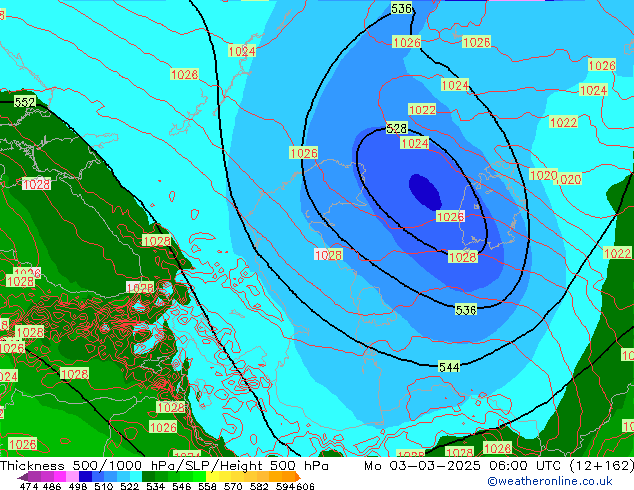
Task: Select the date text 'Mo 03-03-2025 06:00 UTC'
Action: [463, 466]
